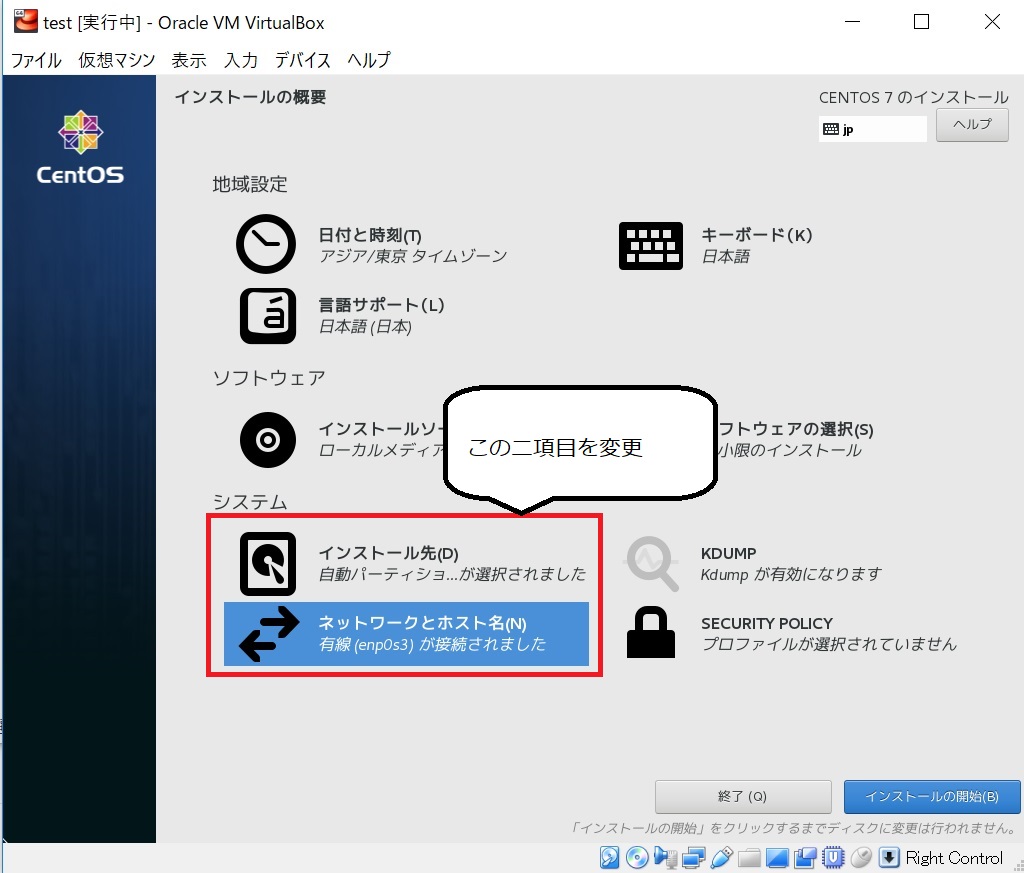The height and width of the screenshot is (873, 1024).
Task: Click 日本語 (日本) language text
Action: pos(365,326)
